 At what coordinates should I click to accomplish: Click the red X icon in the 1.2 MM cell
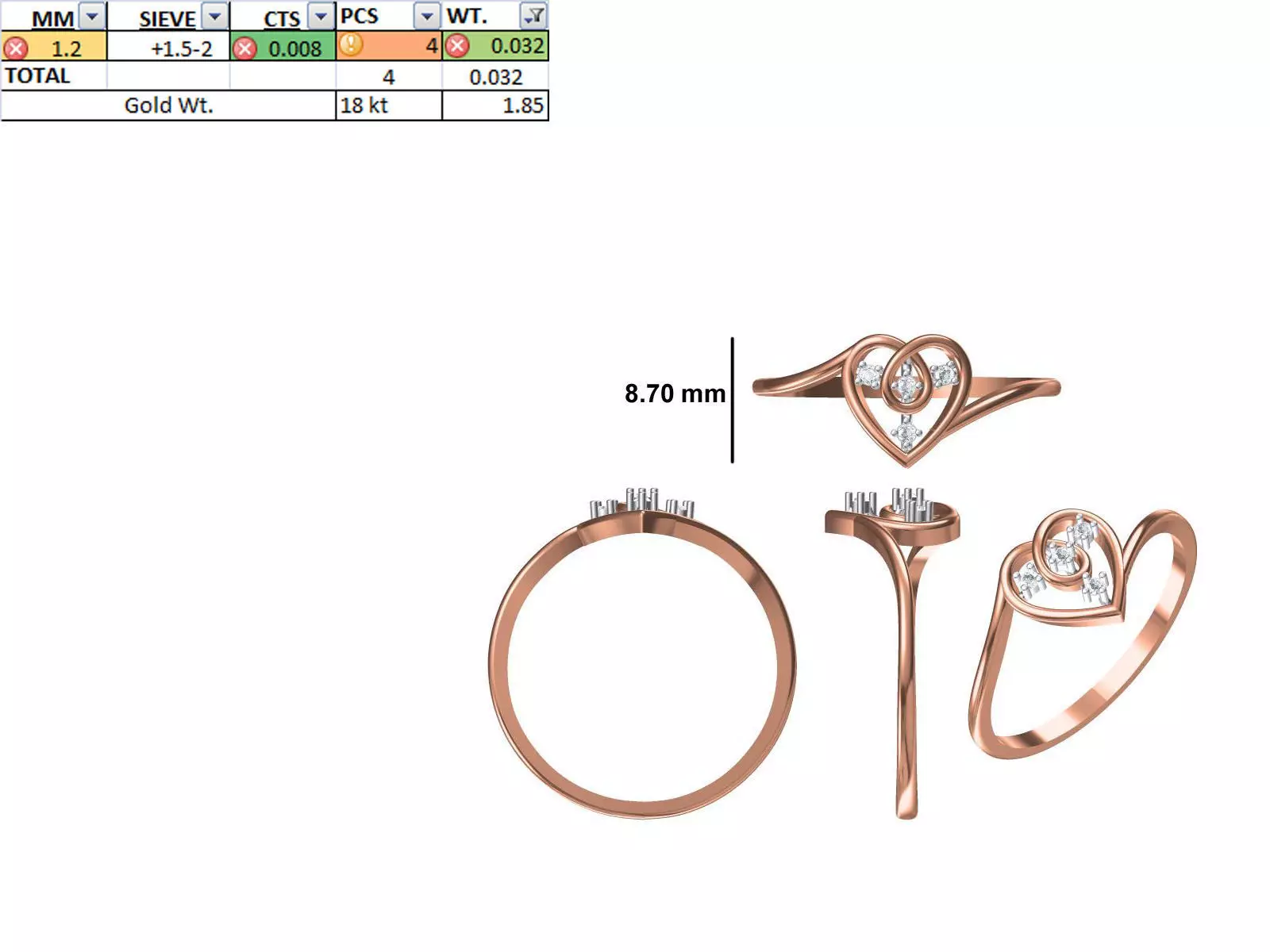[16, 48]
